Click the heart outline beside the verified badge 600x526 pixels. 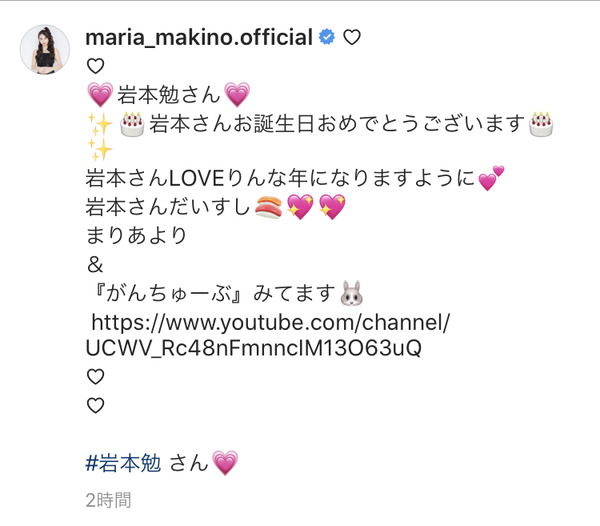[352, 37]
